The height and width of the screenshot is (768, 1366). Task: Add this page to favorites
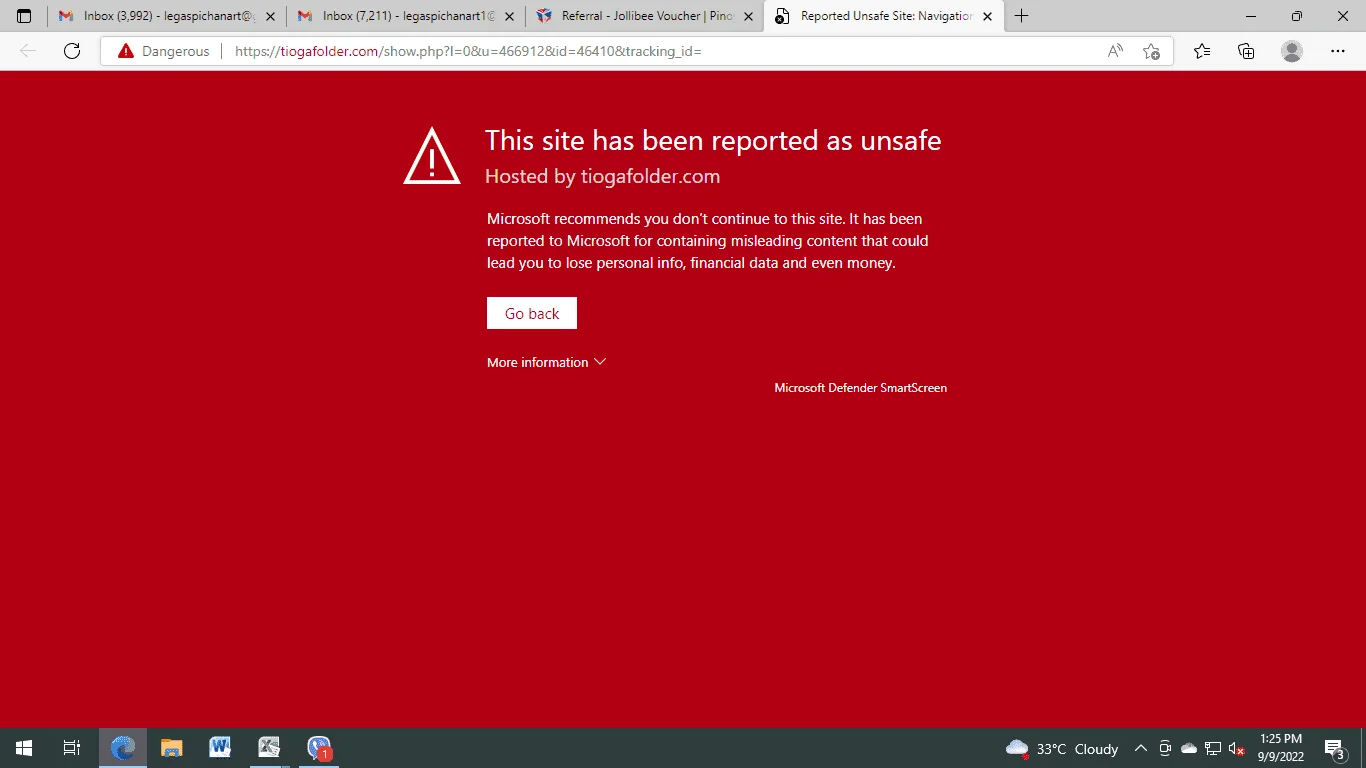1151,51
